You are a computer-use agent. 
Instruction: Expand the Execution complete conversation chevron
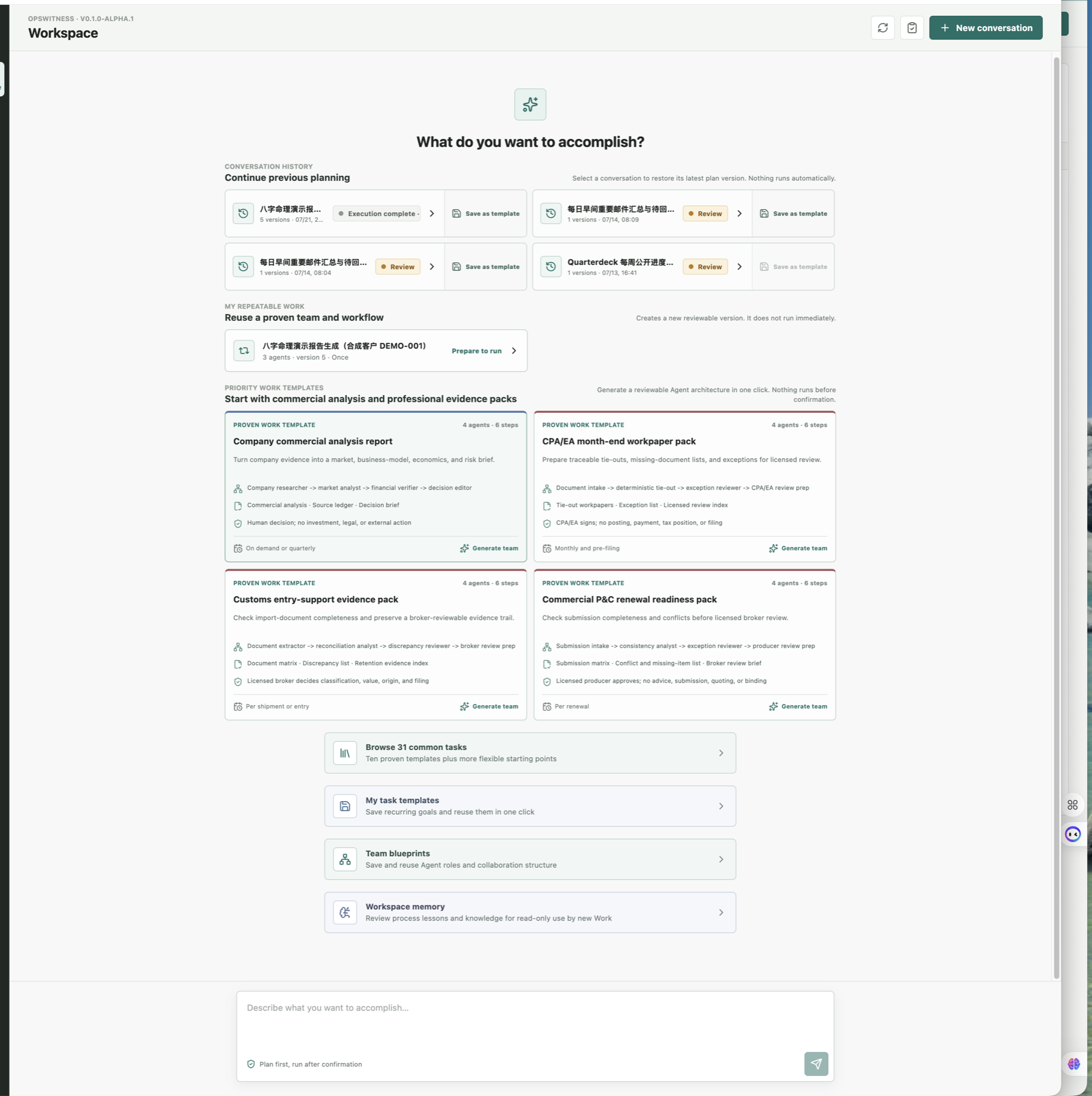pos(432,214)
